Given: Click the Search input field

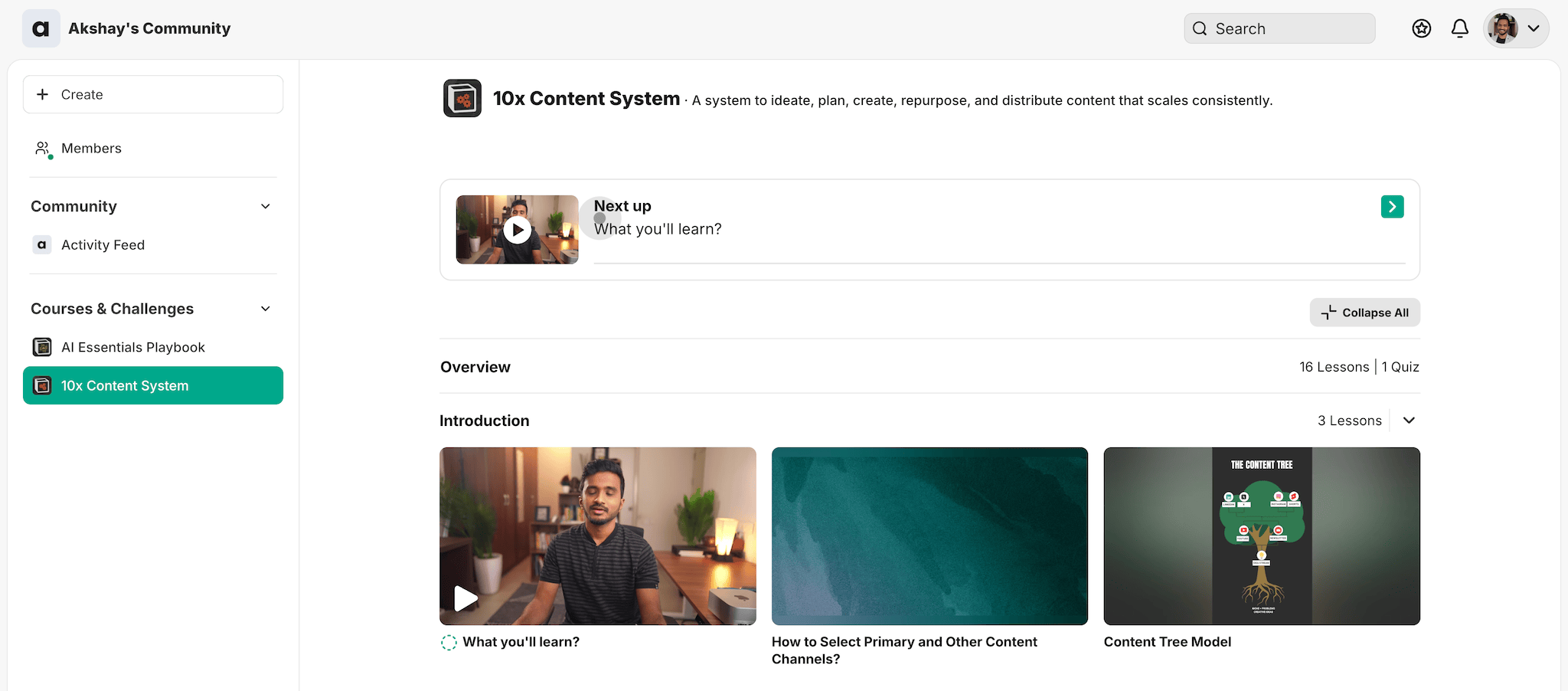Looking at the screenshot, I should (x=1279, y=29).
